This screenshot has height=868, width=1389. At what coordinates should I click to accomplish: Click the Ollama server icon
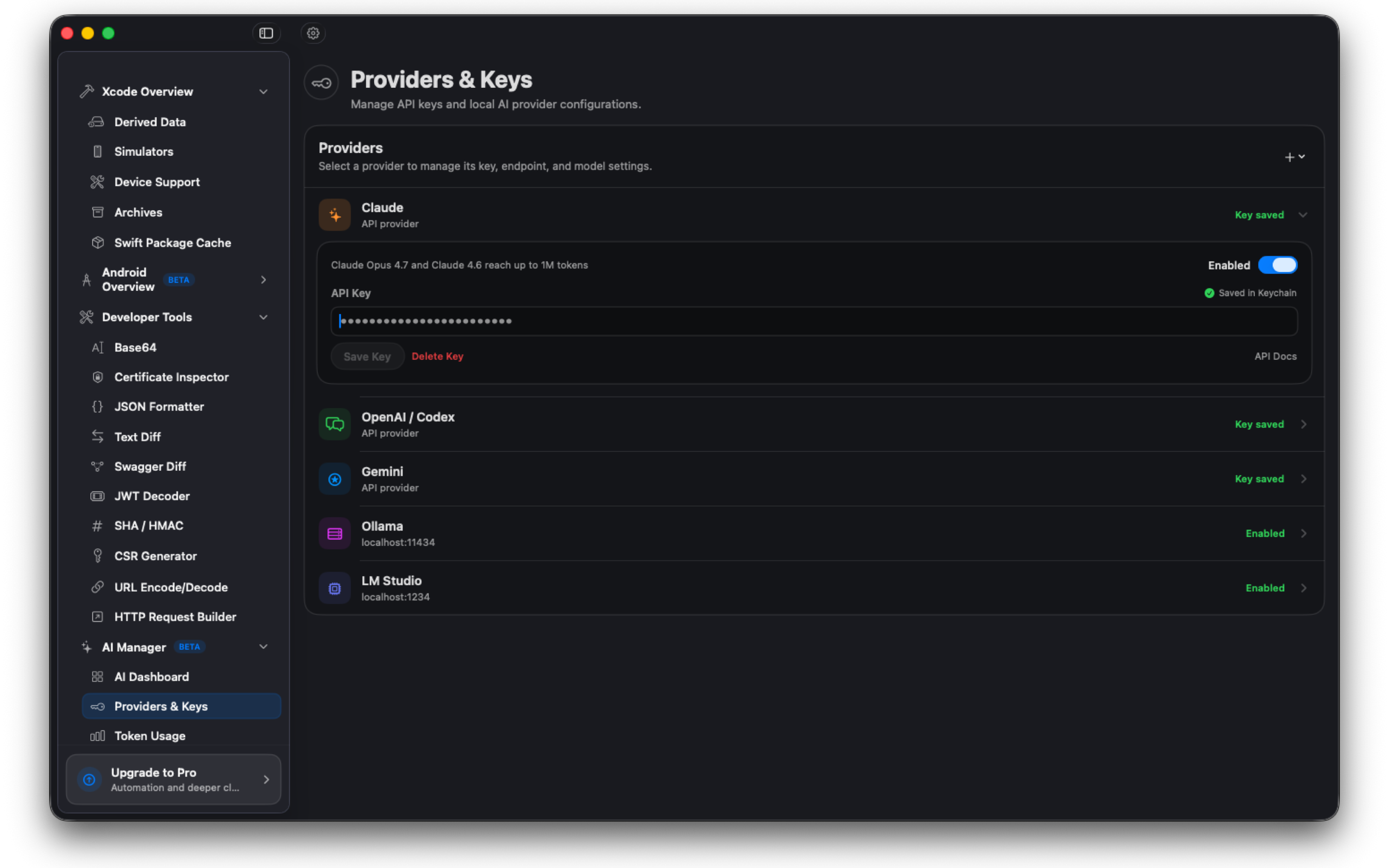tap(335, 533)
